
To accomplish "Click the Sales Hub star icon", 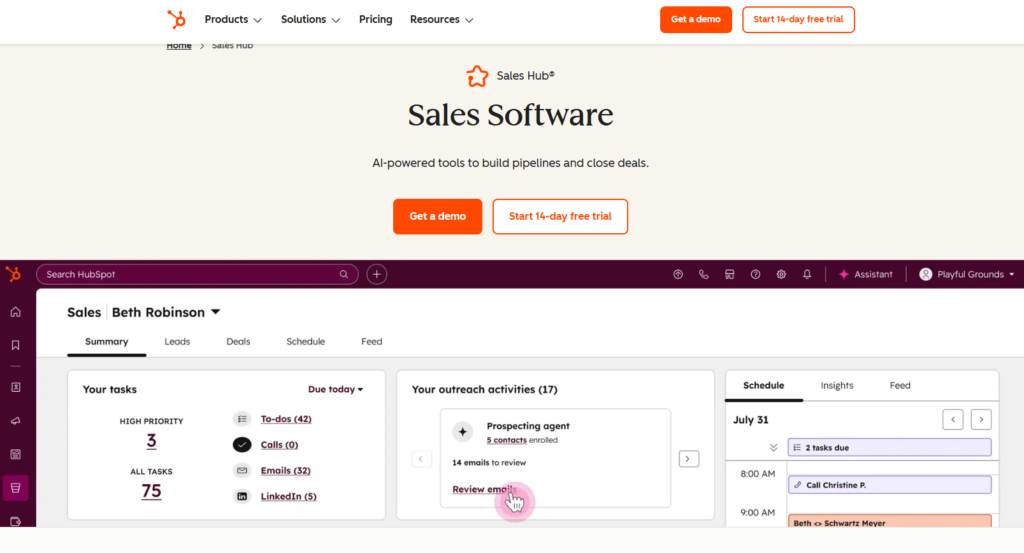I will point(477,76).
